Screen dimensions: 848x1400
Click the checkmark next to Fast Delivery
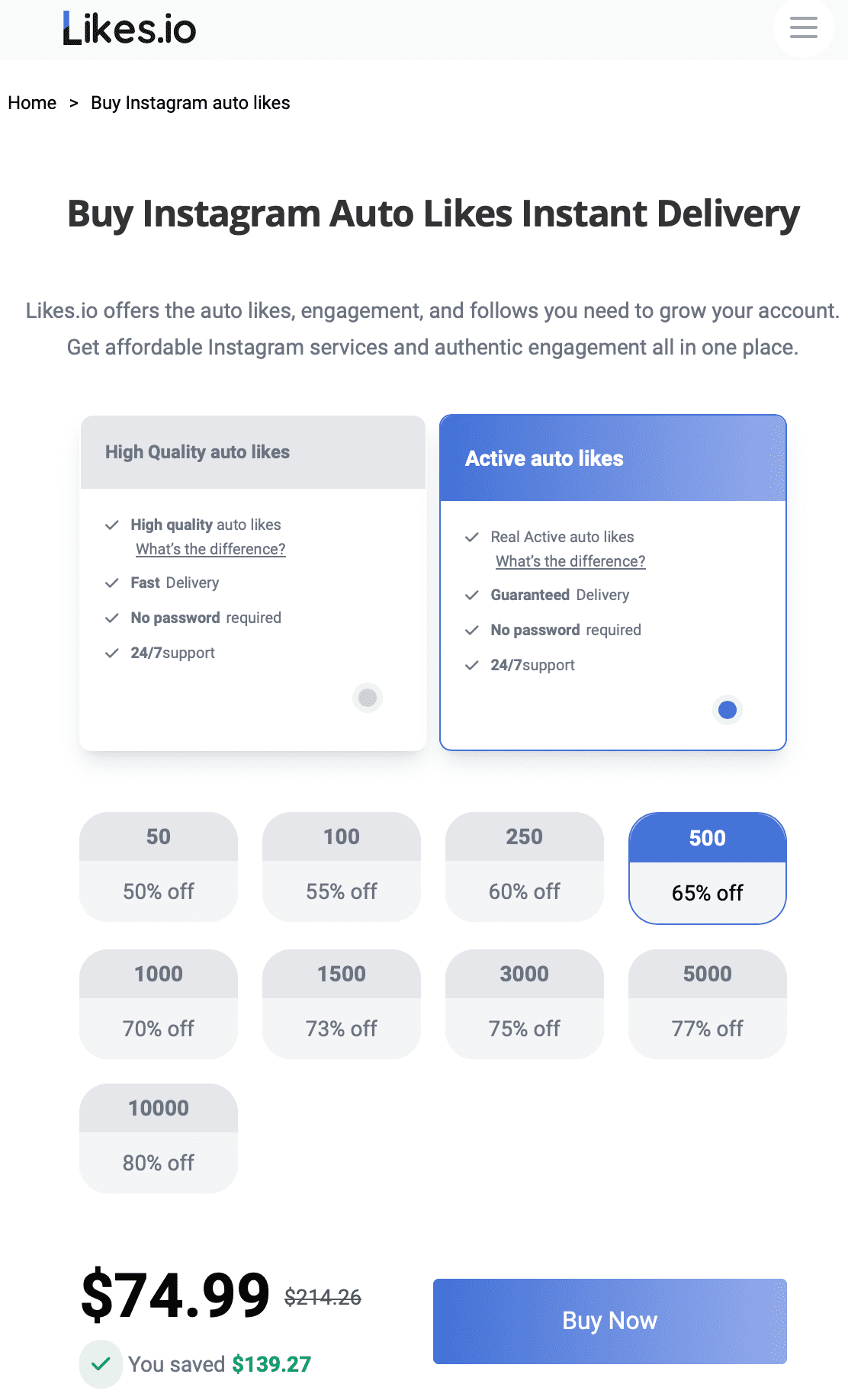[112, 583]
